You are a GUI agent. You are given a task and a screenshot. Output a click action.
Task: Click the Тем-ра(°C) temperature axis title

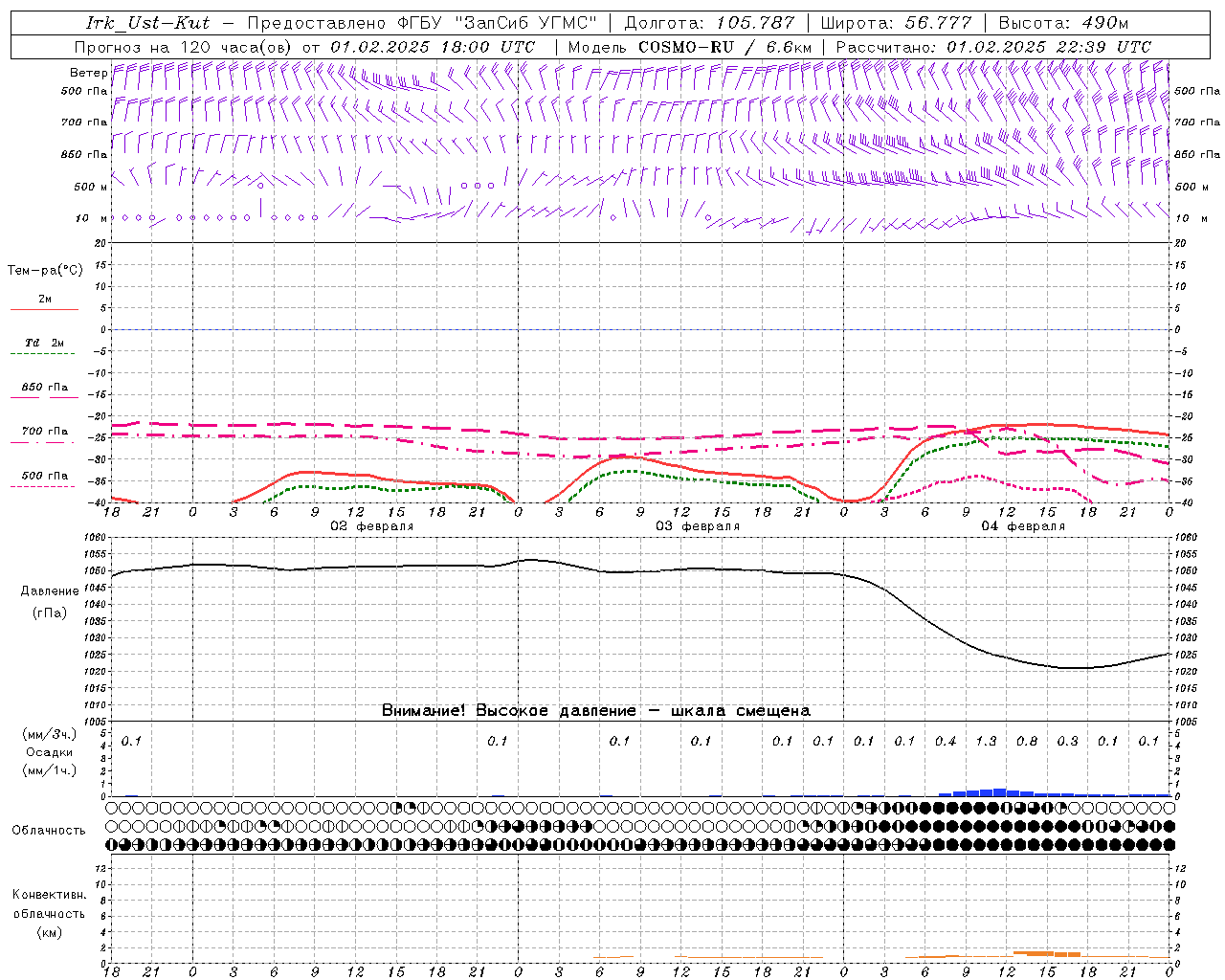tap(45, 271)
